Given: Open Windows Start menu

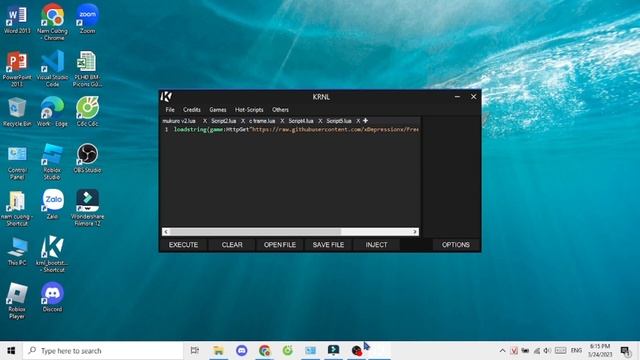Looking at the screenshot, I should (11, 351).
